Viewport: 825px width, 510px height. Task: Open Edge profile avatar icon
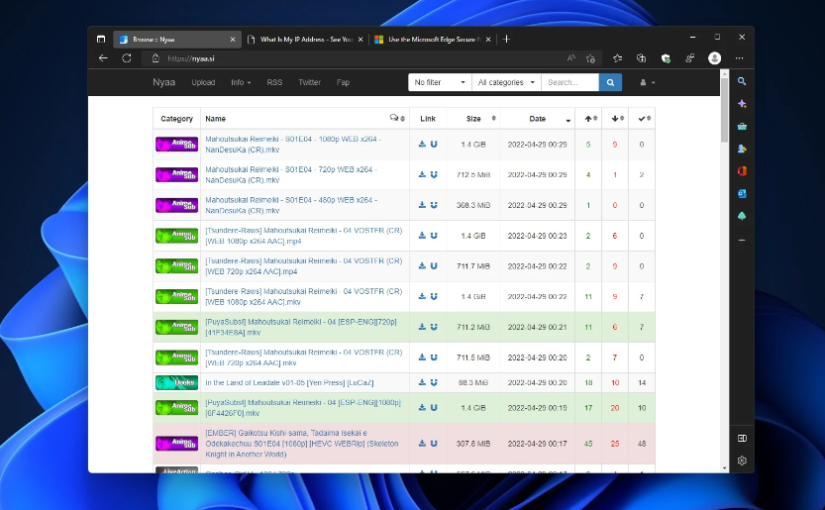click(714, 58)
